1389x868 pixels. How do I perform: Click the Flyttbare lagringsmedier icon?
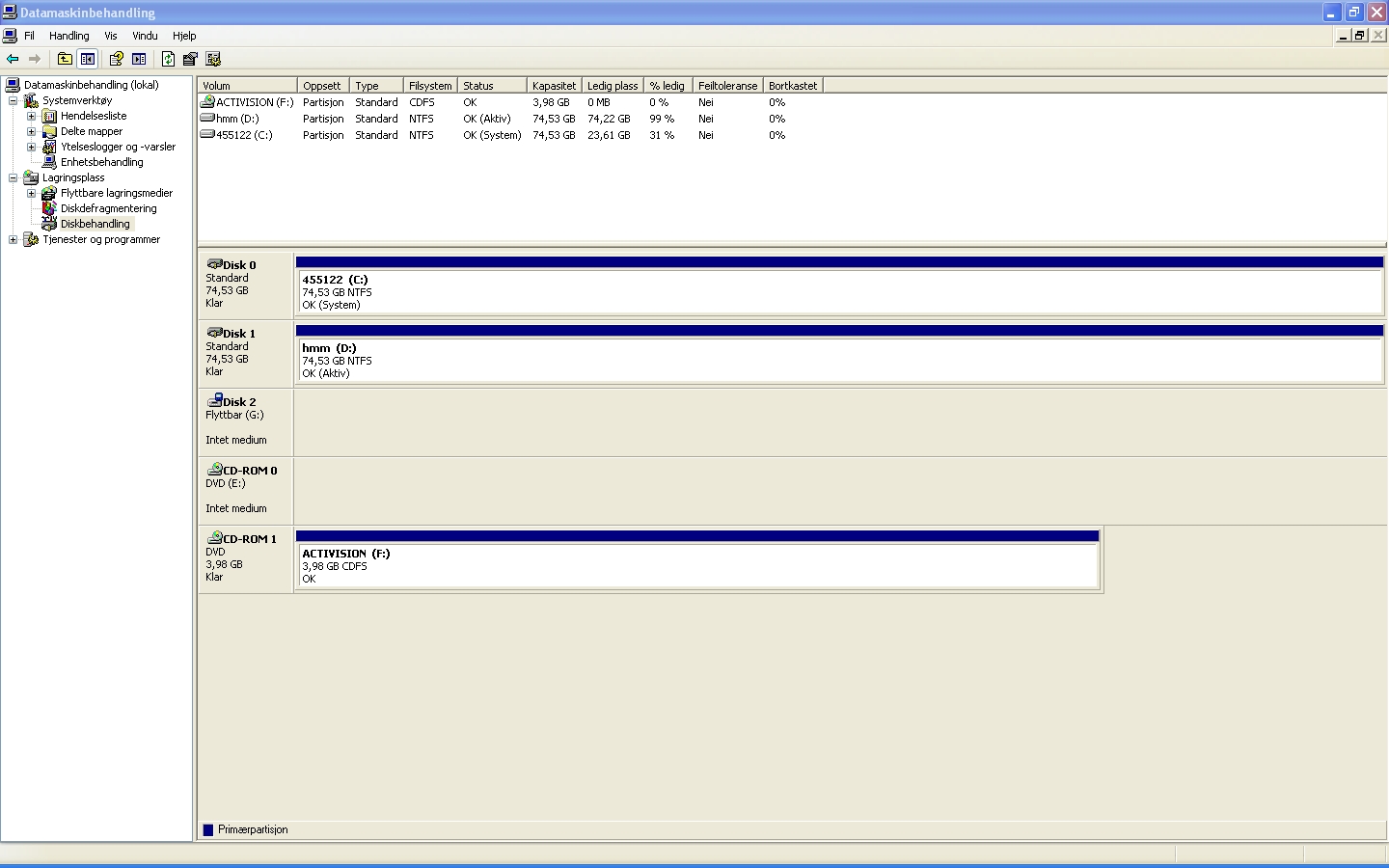49,193
